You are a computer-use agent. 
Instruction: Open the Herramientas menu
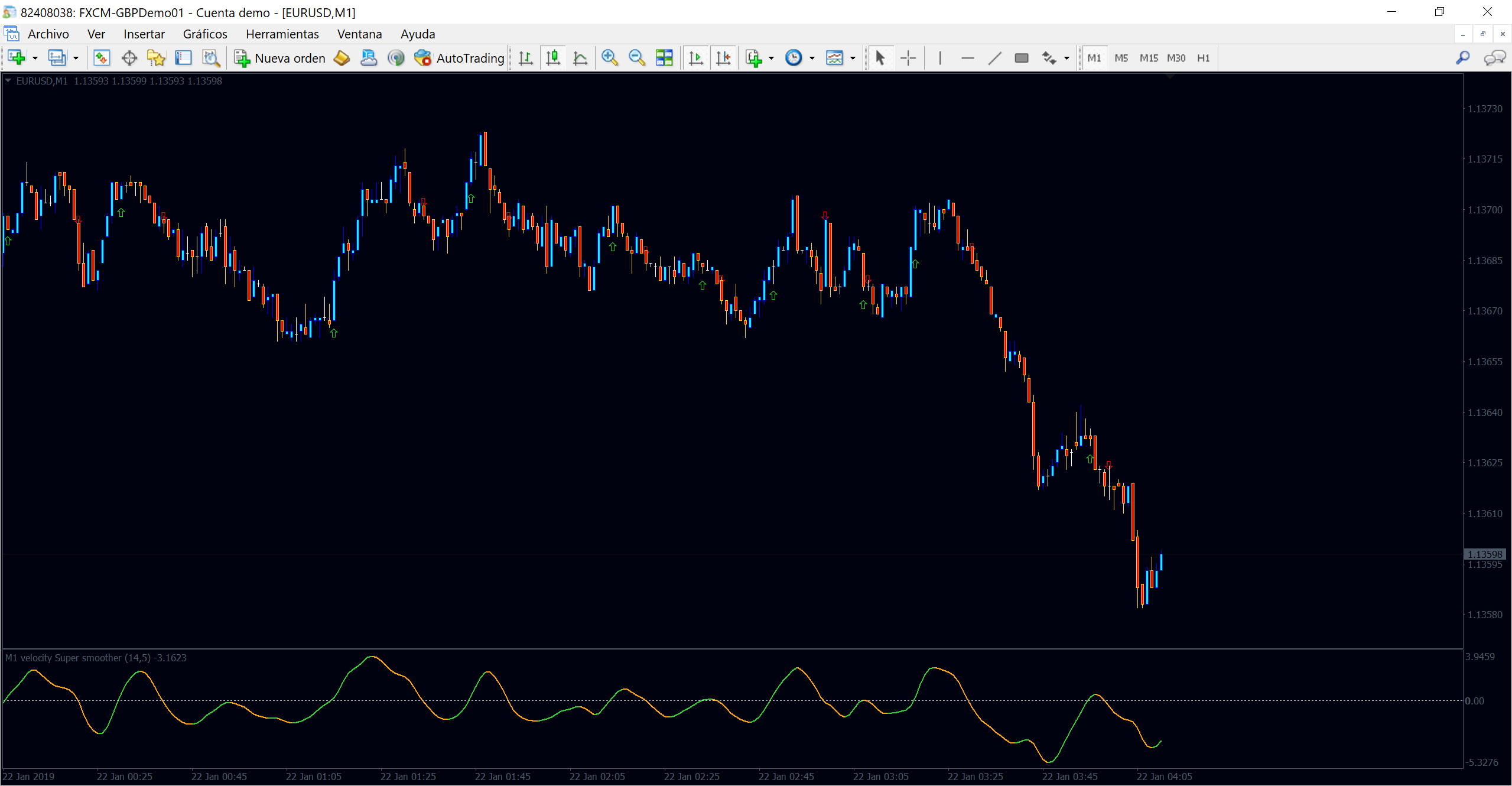282,34
